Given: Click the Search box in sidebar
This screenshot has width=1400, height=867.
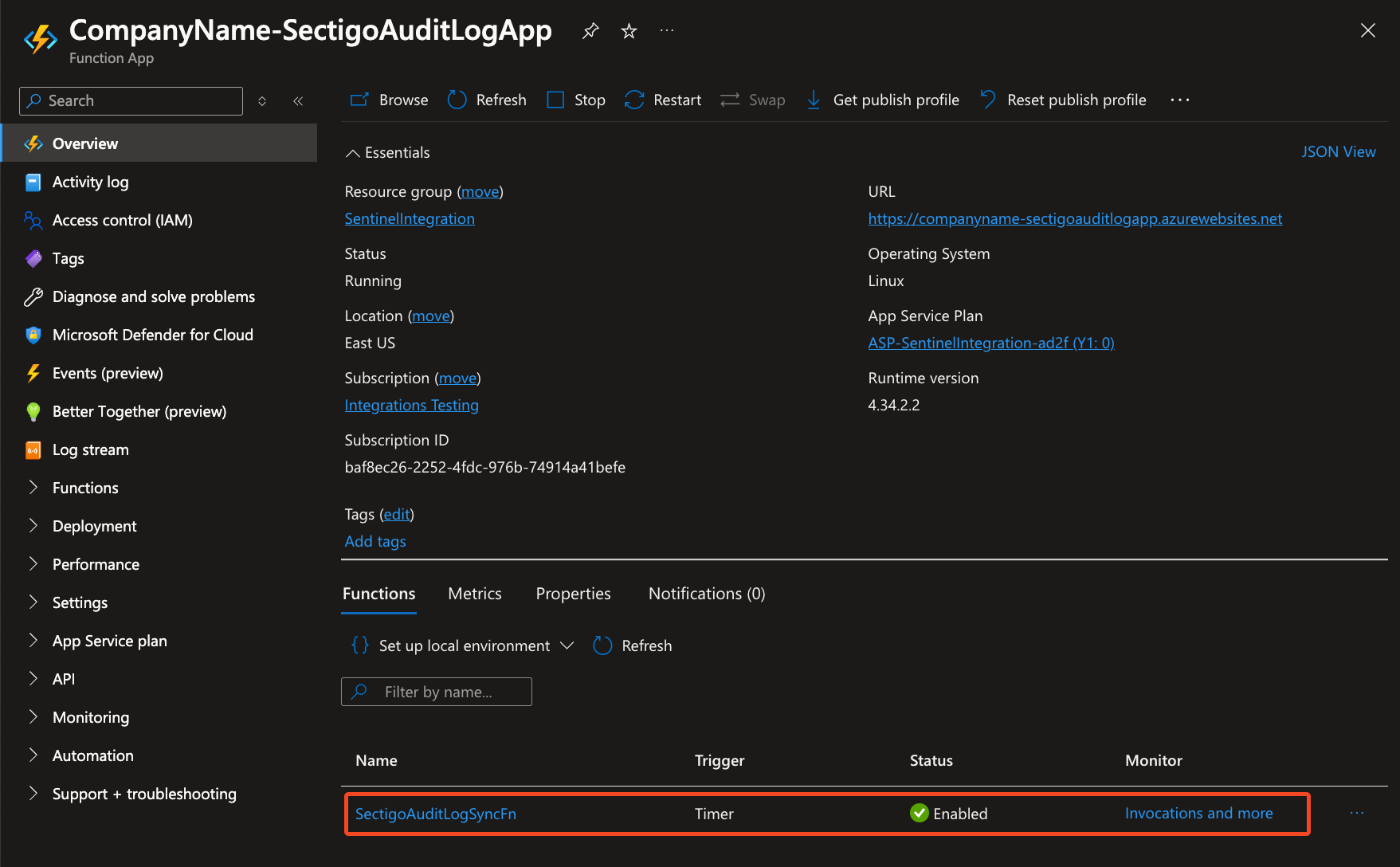Looking at the screenshot, I should pyautogui.click(x=131, y=101).
